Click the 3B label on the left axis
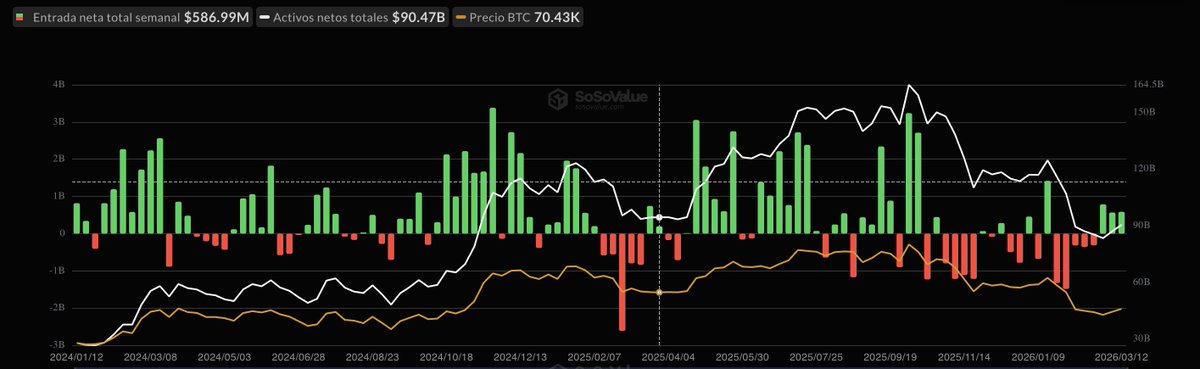Viewport: 1200px width, 369px height. click(x=59, y=122)
